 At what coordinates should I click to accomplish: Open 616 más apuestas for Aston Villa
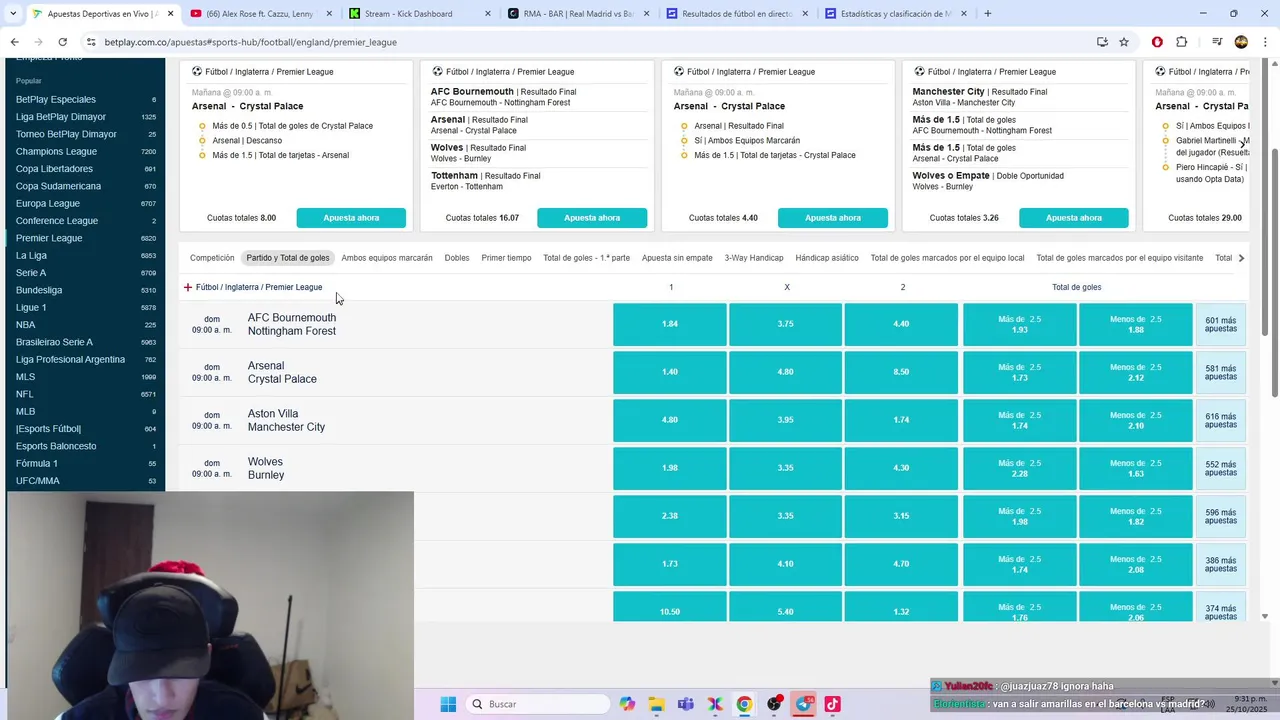click(1221, 420)
